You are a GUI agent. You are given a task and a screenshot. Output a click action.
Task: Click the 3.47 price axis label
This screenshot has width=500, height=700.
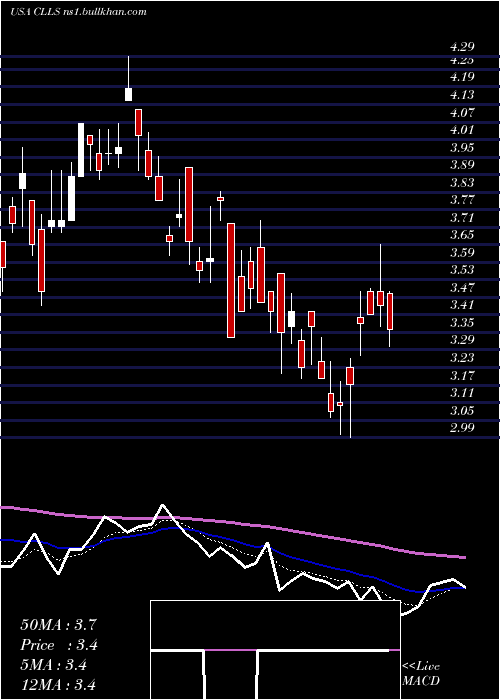pos(462,288)
